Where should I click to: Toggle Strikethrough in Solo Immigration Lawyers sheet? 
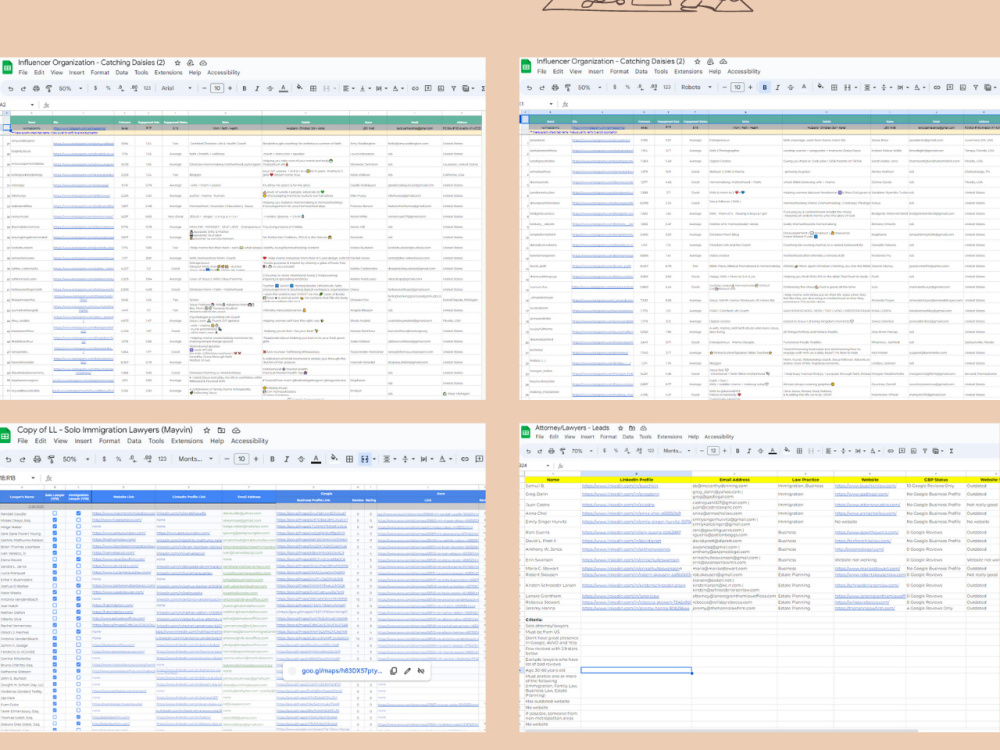click(301, 459)
